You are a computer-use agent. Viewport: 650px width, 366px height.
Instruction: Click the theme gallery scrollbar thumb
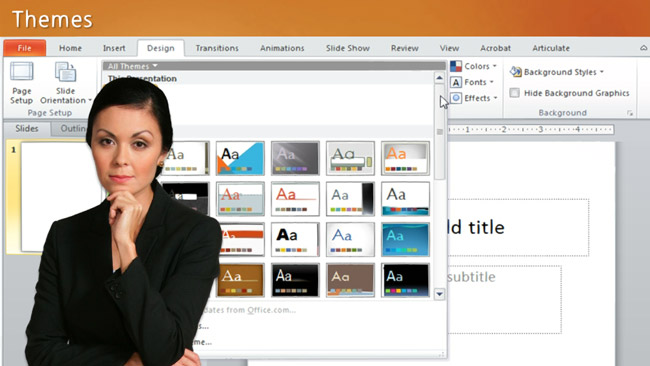point(440,132)
